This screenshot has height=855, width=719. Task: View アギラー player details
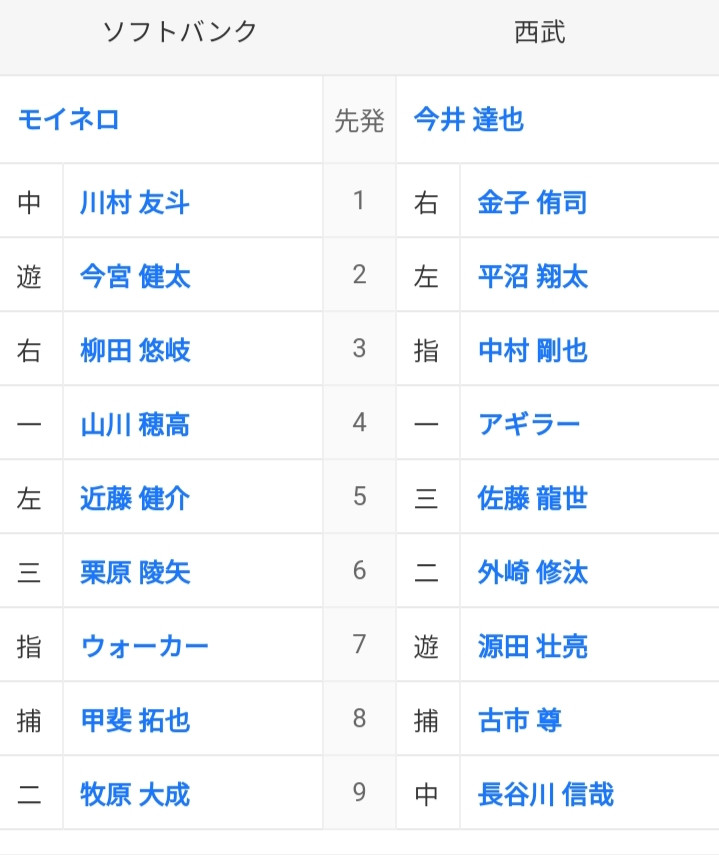529,424
